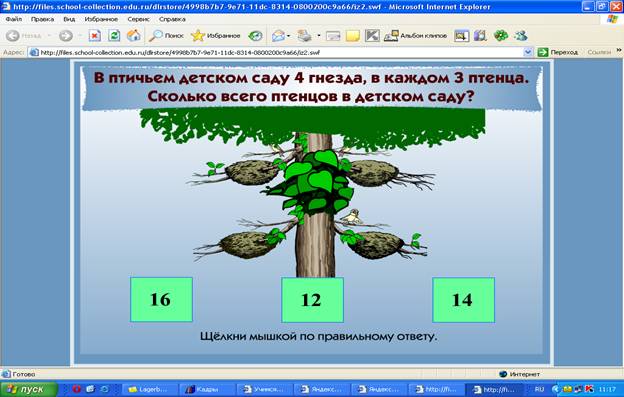Click the green clover toolbar icon
Image resolution: width=624 pixels, height=397 pixels.
point(501,36)
